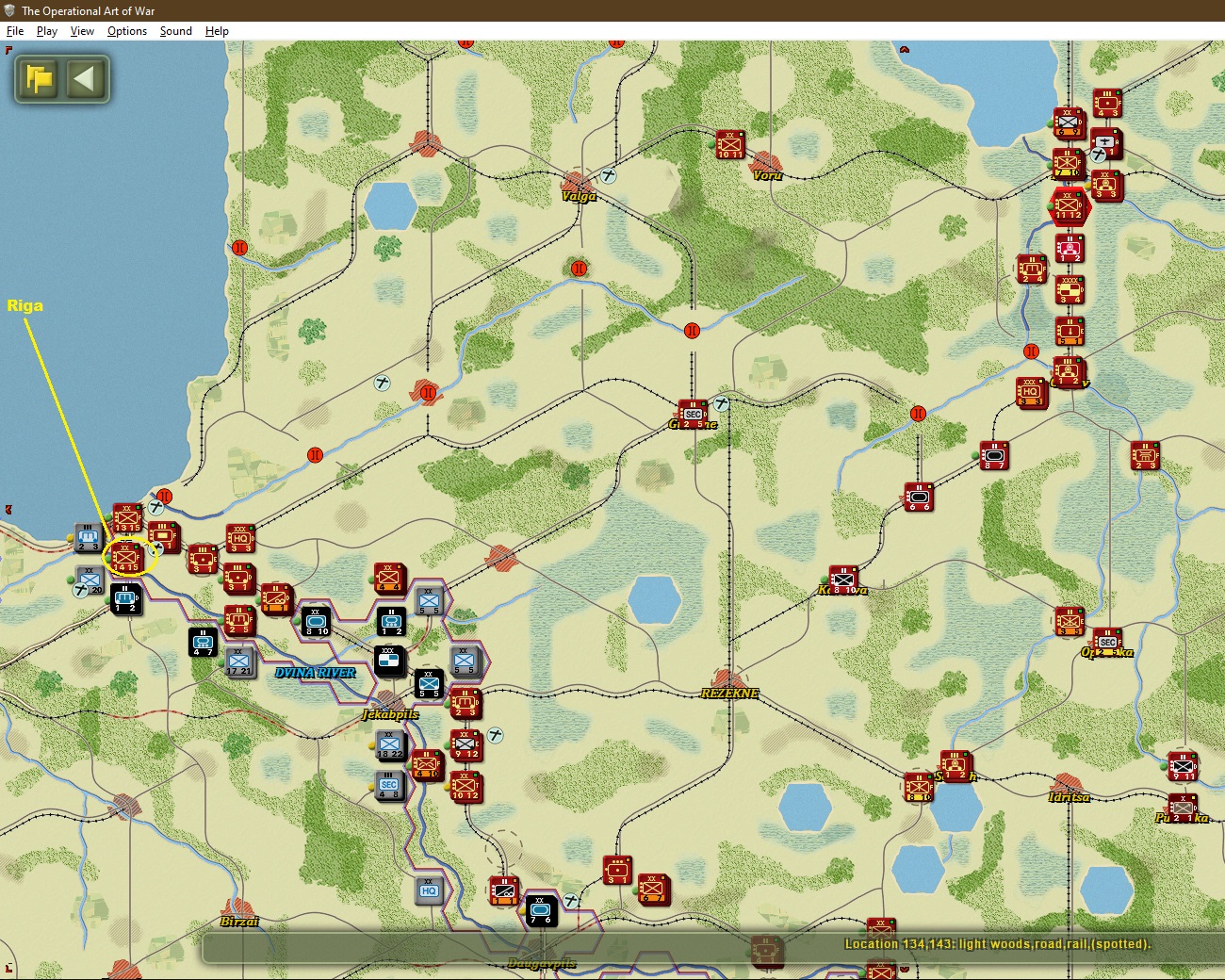Select the Soviet 9-11 unit near Idritsa
This screenshot has width=1225, height=980.
[1183, 765]
